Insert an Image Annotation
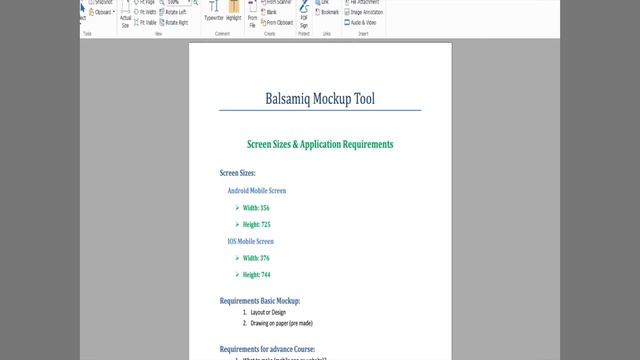 coord(364,12)
